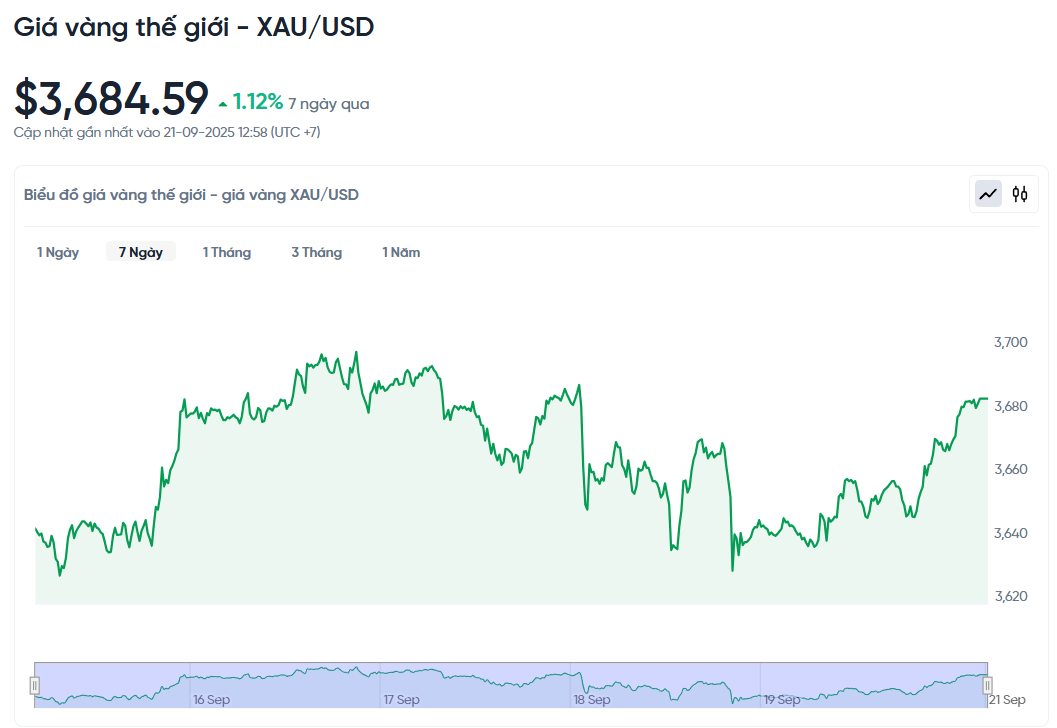Click the 1.12% change percentage
The width and height of the screenshot is (1057, 728).
[x=258, y=102]
